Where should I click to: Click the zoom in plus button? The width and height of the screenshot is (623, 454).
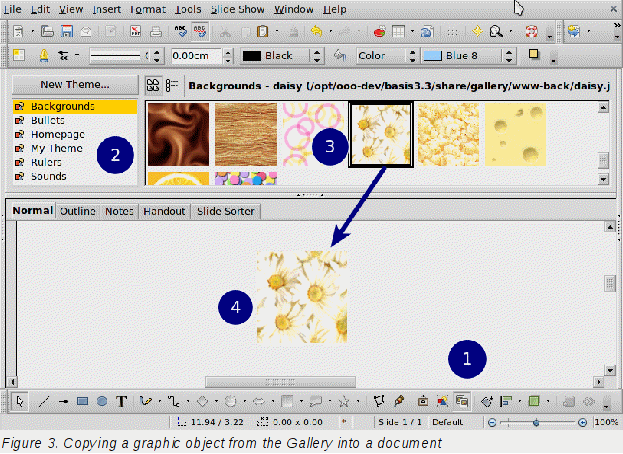pyautogui.click(x=582, y=422)
